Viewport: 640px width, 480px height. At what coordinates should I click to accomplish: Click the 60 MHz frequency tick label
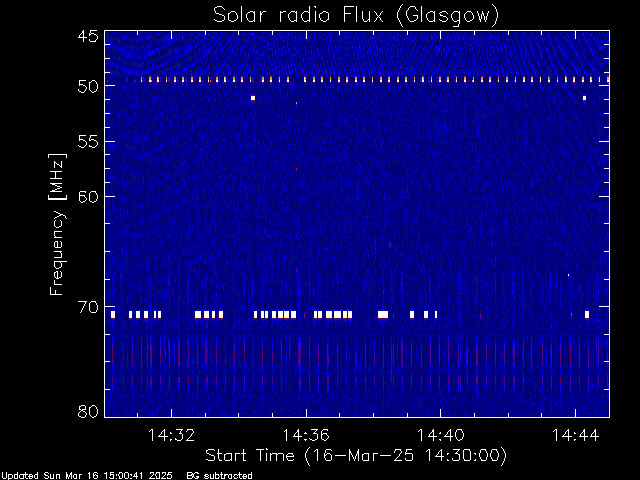pos(88,197)
